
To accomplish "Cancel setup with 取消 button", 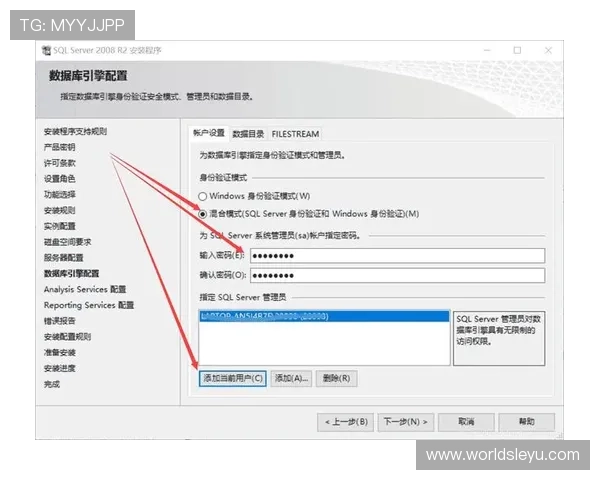I will 466,422.
